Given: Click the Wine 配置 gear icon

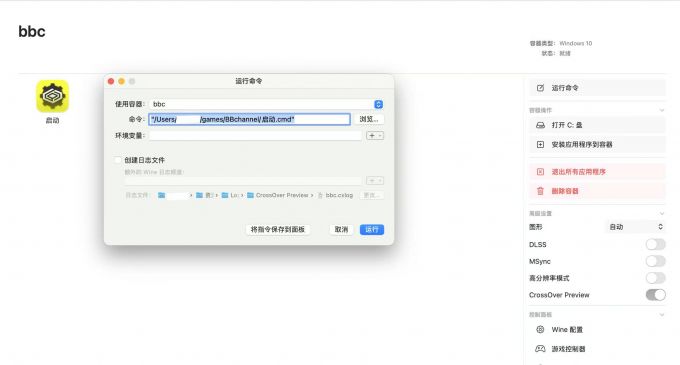Looking at the screenshot, I should point(540,329).
